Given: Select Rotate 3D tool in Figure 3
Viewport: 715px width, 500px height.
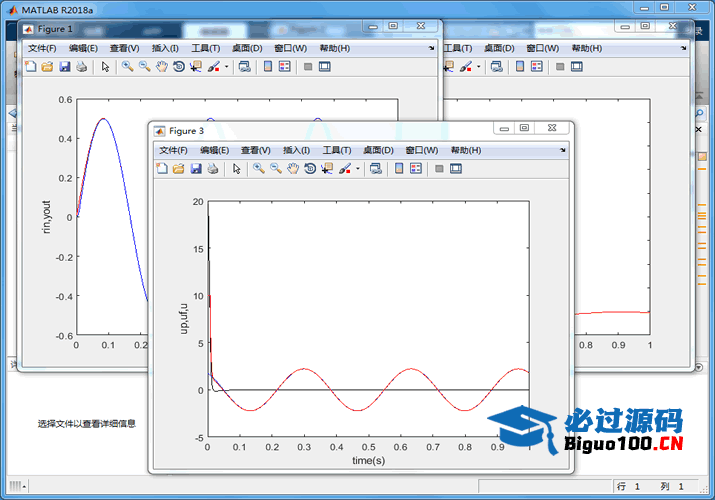Looking at the screenshot, I should 310,169.
